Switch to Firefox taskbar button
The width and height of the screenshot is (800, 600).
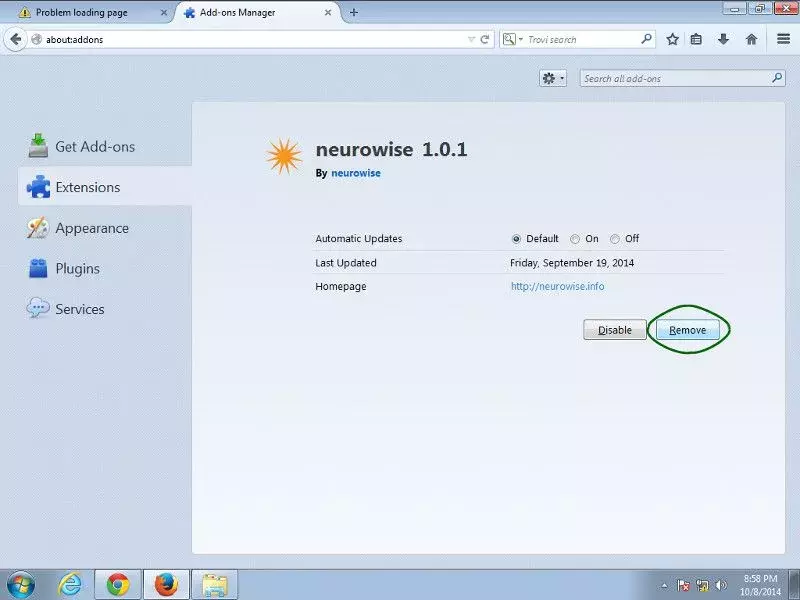click(166, 585)
